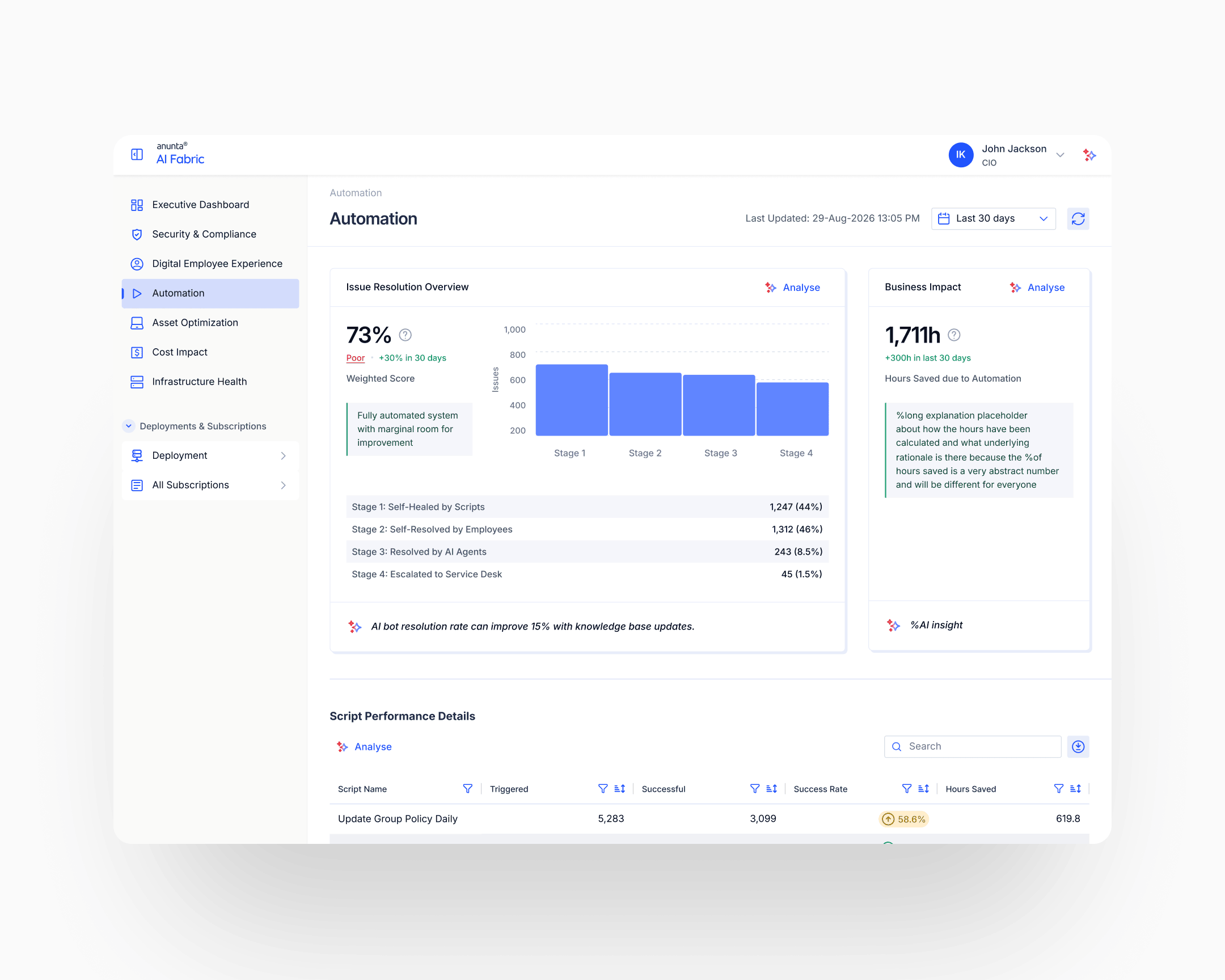Open the AI sparkle icon in top bar

(1089, 154)
